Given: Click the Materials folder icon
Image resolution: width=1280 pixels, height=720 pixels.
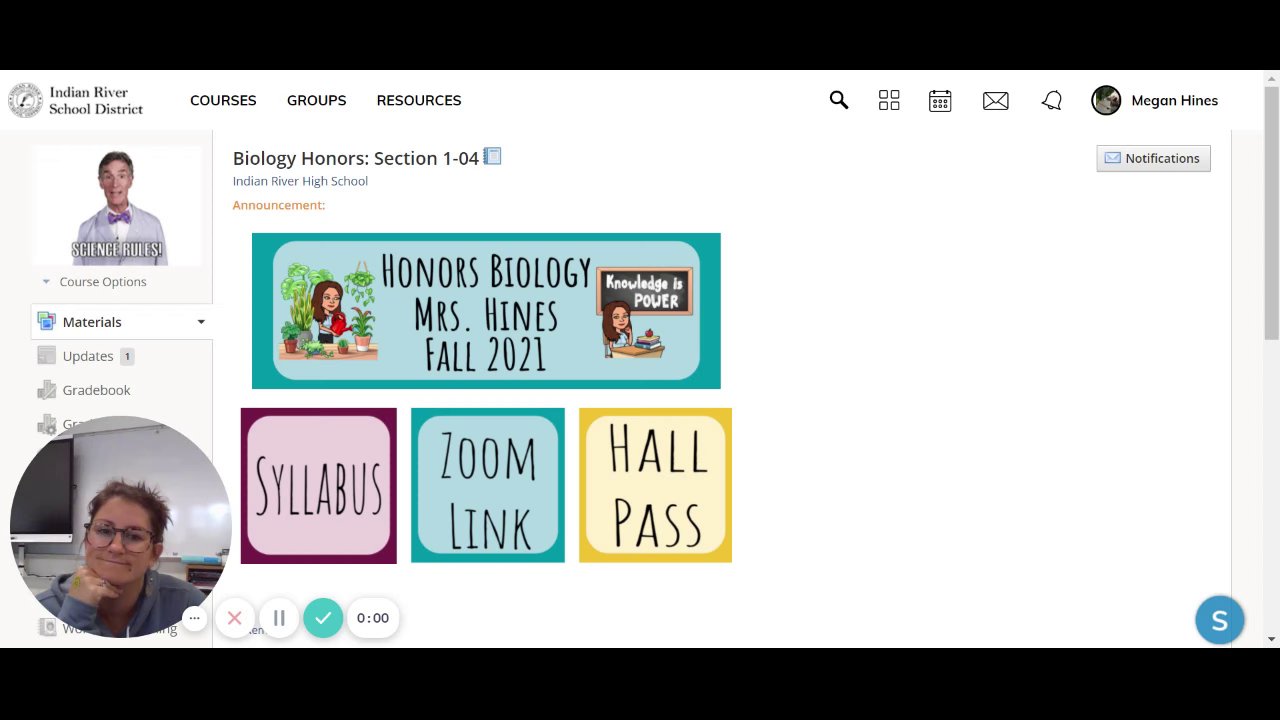Looking at the screenshot, I should click(x=46, y=321).
